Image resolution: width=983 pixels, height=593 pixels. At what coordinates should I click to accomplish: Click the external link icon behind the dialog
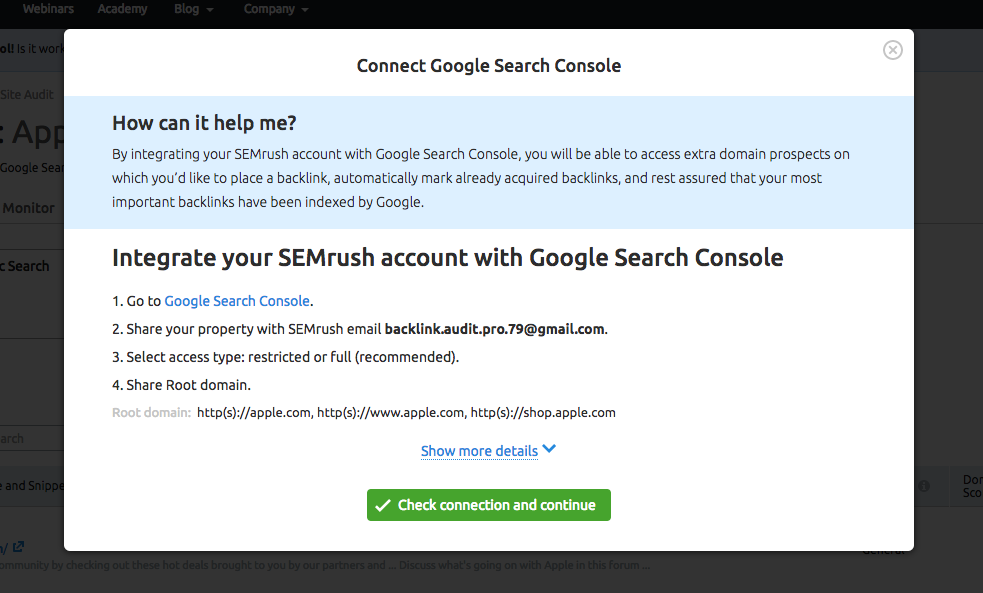pyautogui.click(x=18, y=547)
